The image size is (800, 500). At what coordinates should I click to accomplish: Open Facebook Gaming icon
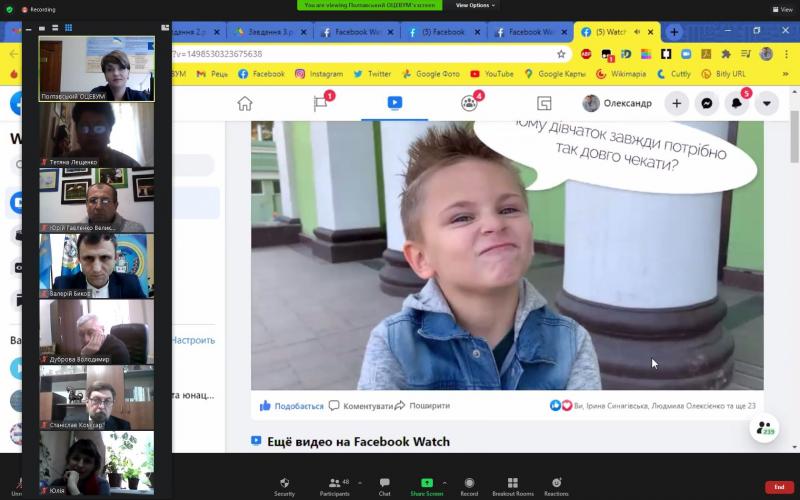544,104
